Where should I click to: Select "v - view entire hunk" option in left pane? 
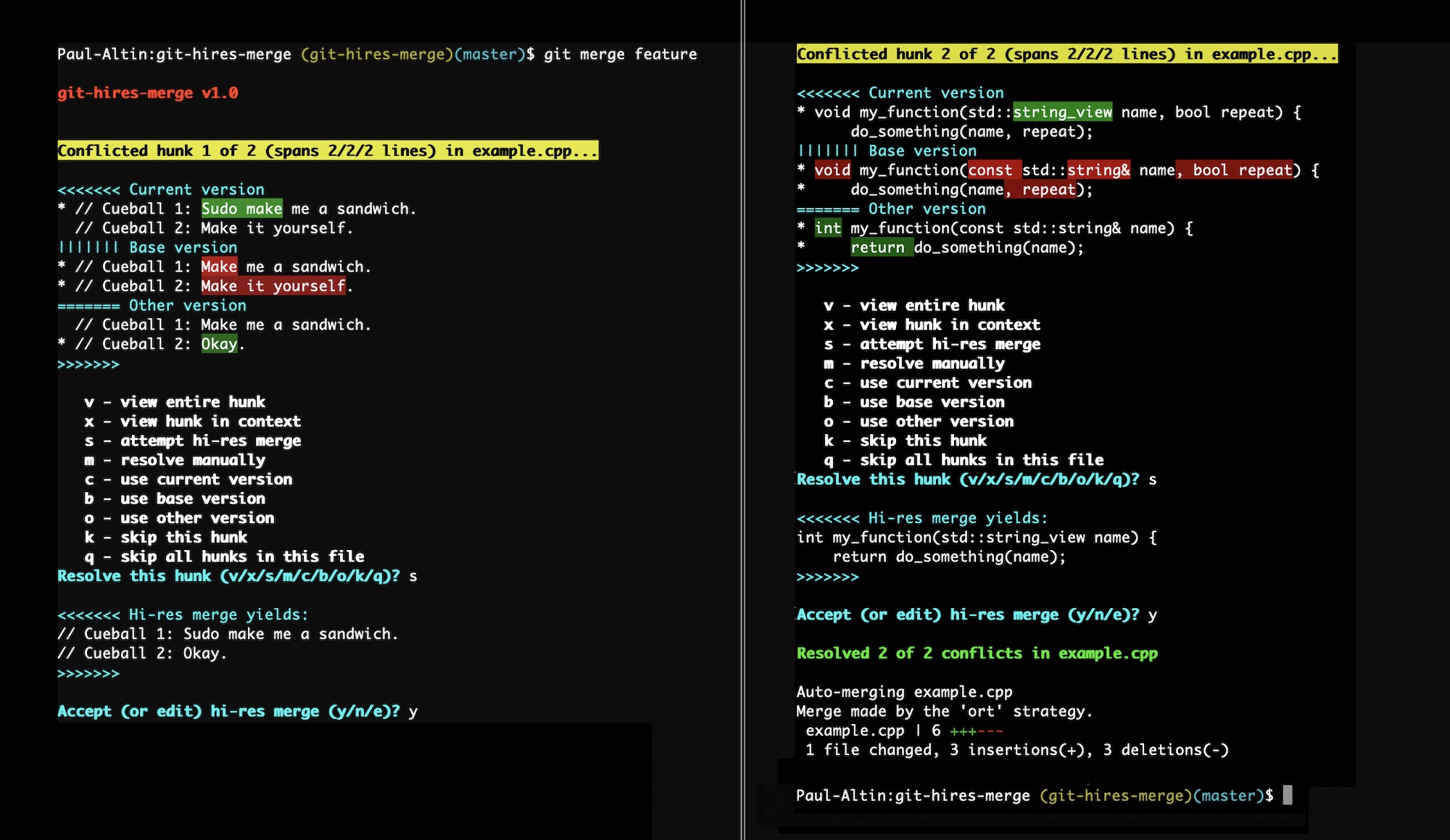(x=174, y=402)
